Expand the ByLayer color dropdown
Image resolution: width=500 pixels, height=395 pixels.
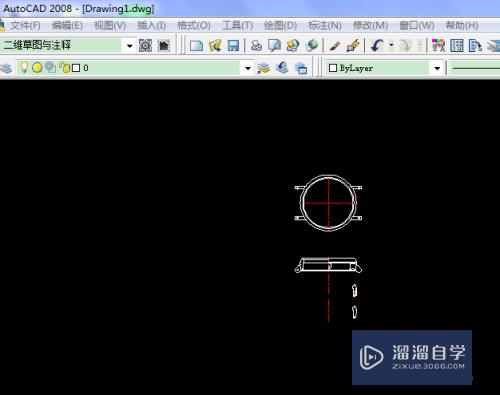437,68
